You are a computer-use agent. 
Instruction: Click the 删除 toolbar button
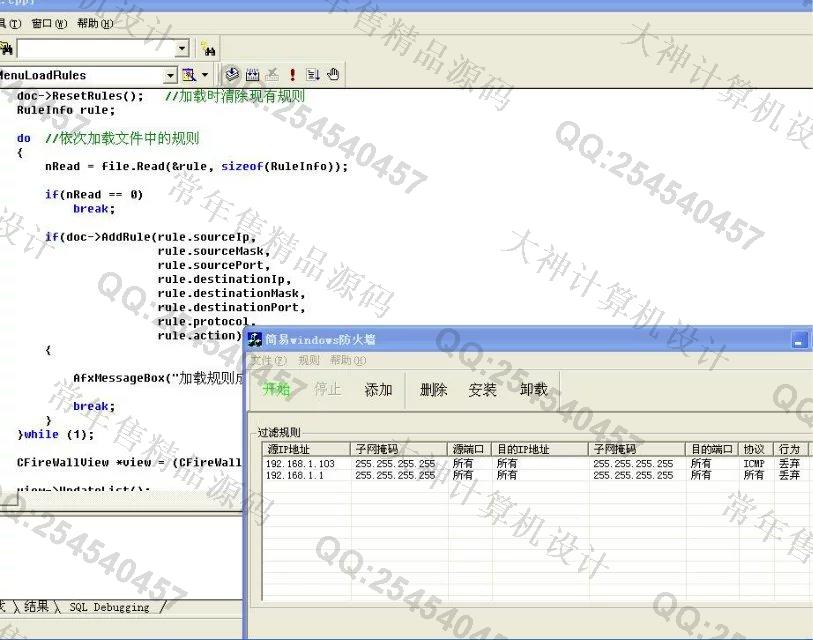coord(433,389)
